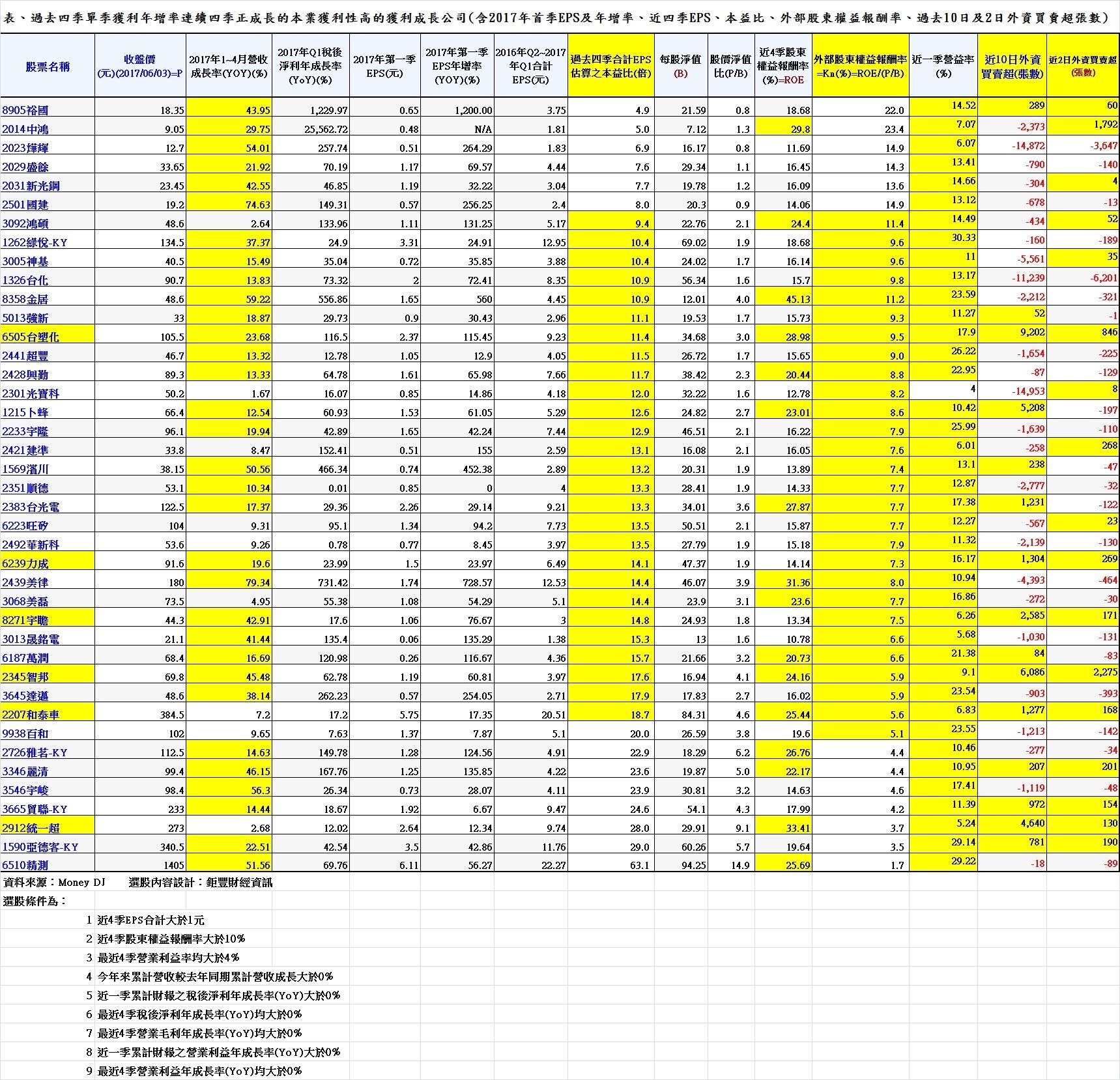Image resolution: width=1120 pixels, height=1080 pixels.
Task: Select stock name 2031新光鋼
Action: pyautogui.click(x=31, y=186)
